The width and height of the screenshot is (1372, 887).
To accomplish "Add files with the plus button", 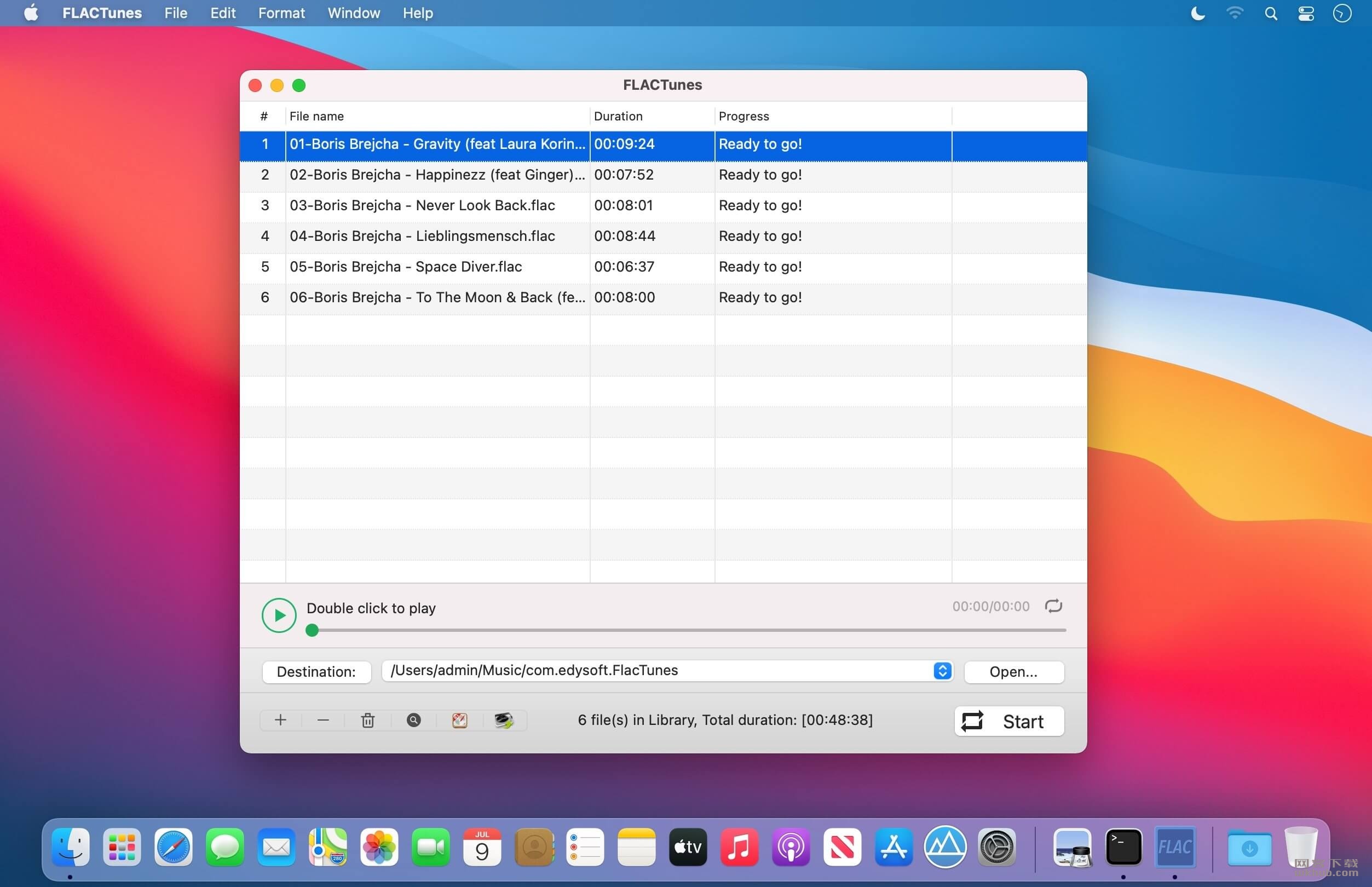I will (x=280, y=720).
